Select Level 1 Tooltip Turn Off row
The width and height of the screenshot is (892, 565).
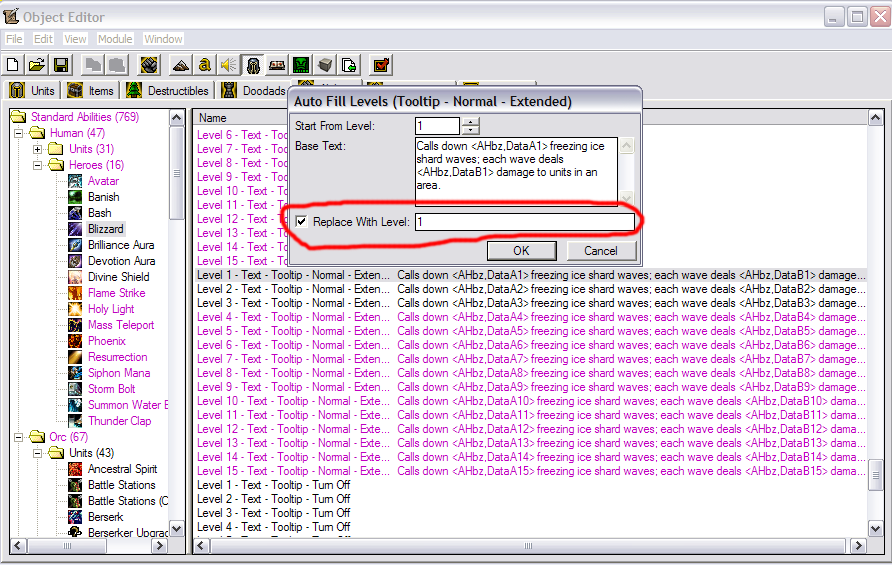pos(274,485)
